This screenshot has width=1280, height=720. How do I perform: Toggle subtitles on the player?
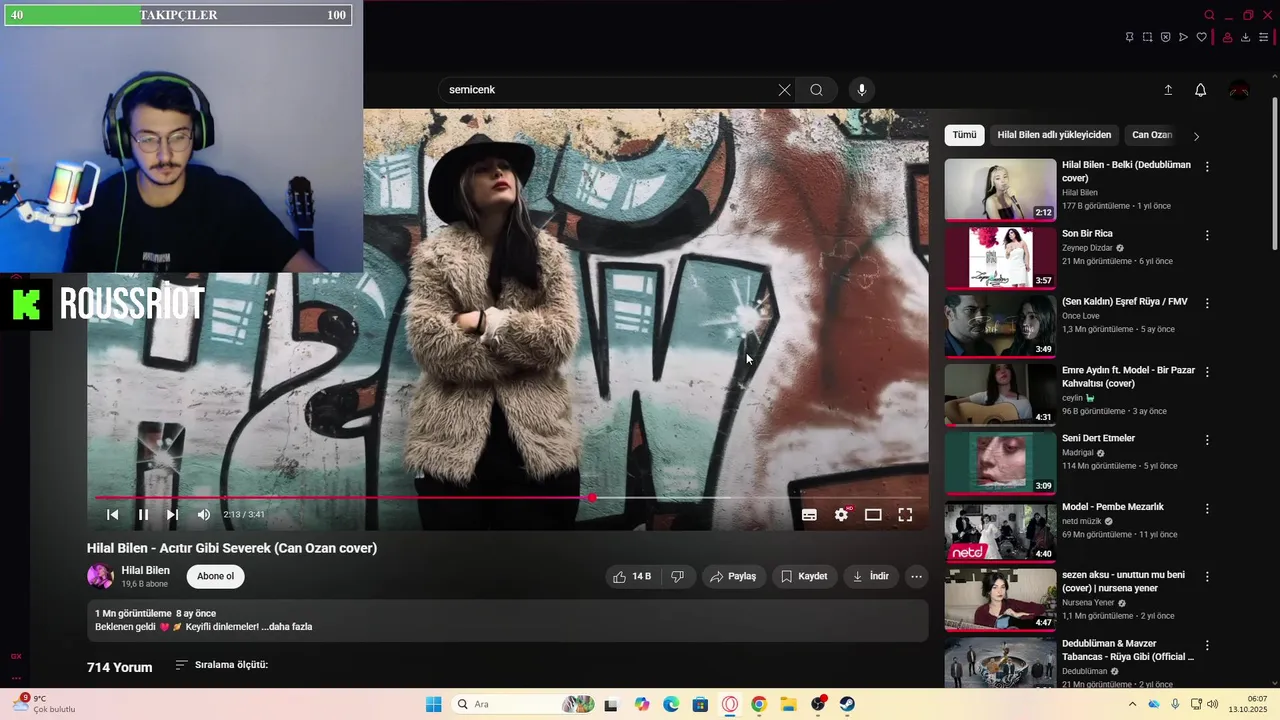tap(809, 515)
